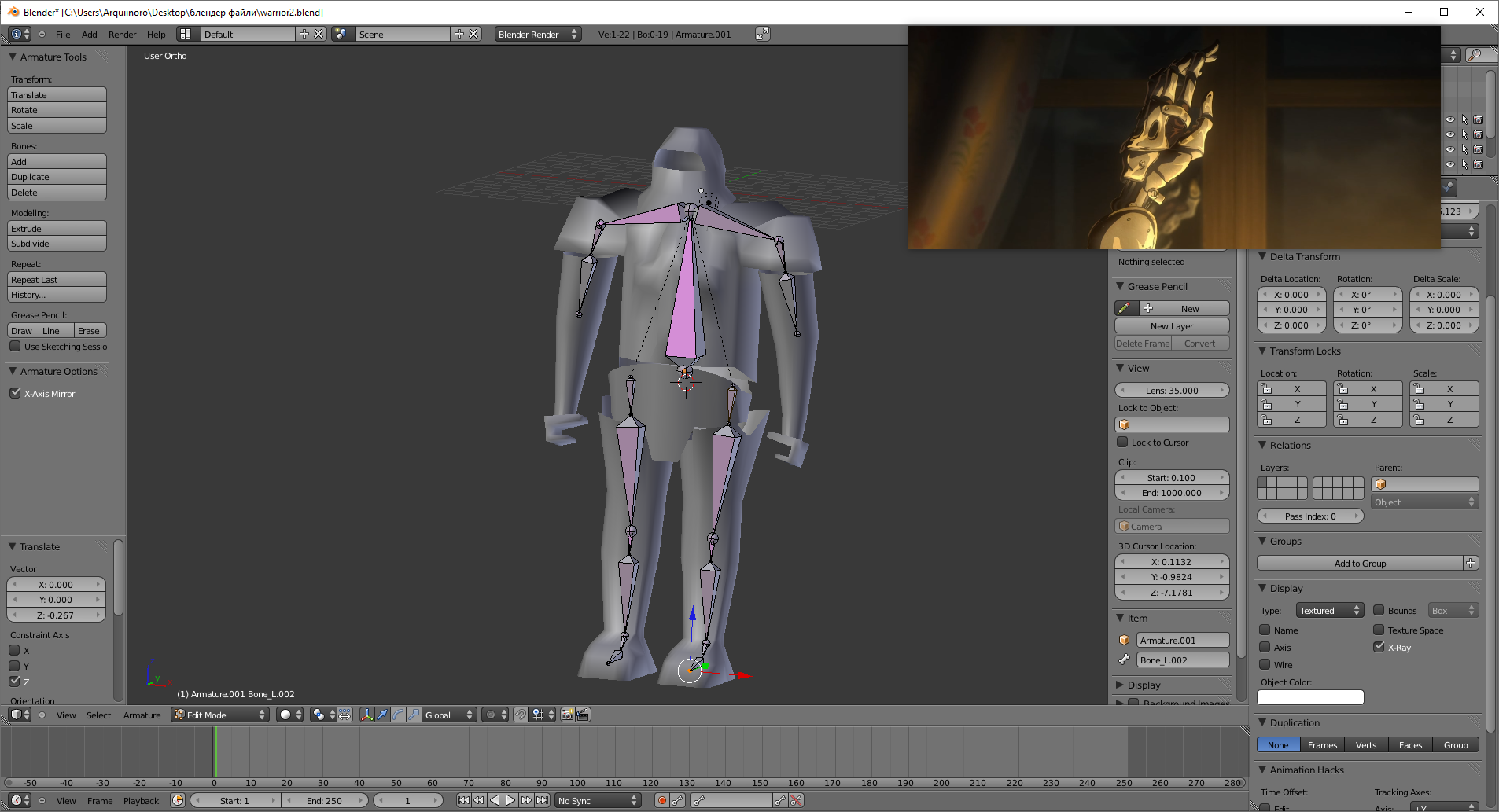Click the Extrude button
1499x812 pixels.
(x=57, y=229)
